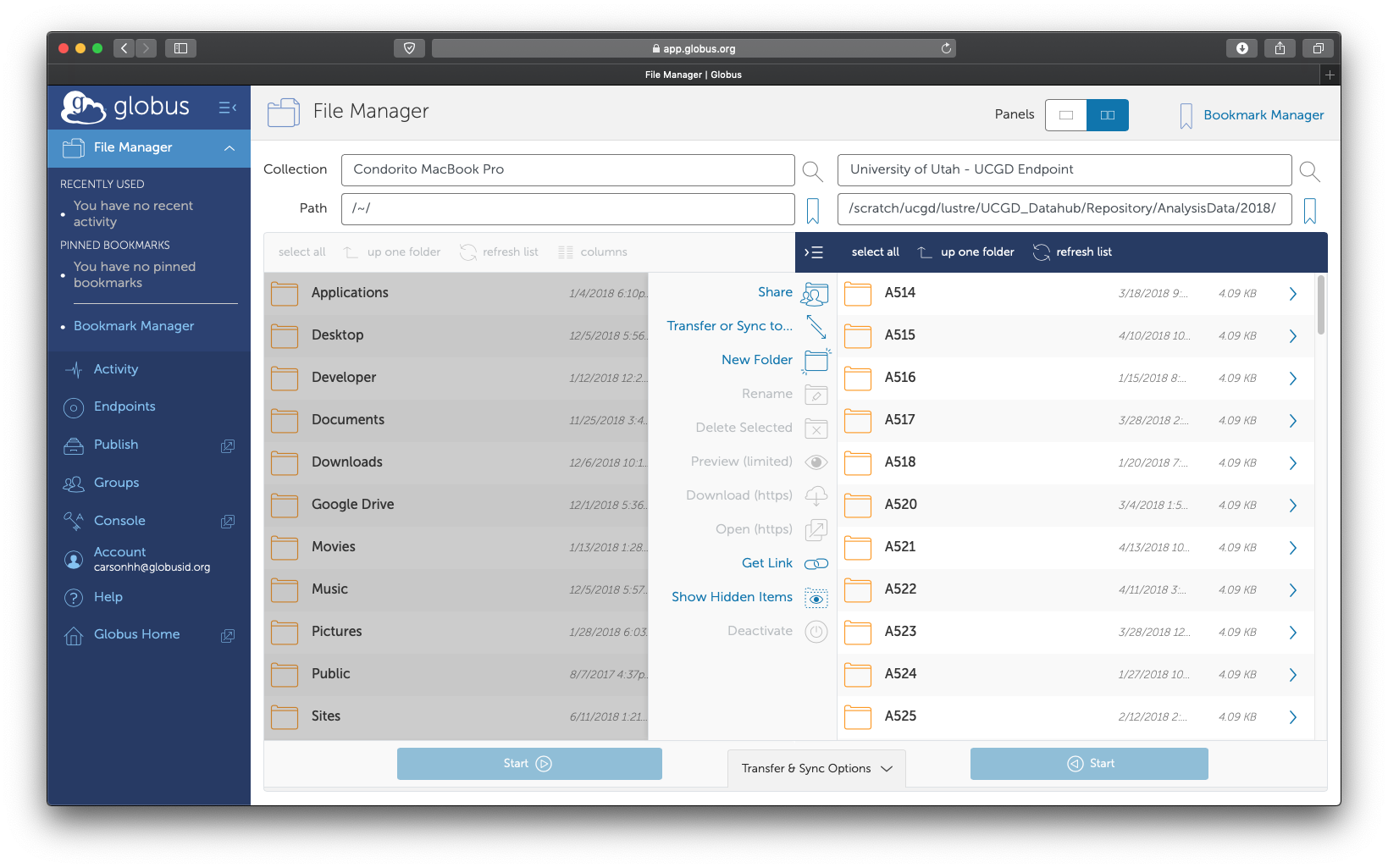The width and height of the screenshot is (1388, 868).
Task: Click the Globus logo in the sidebar
Action: click(x=125, y=108)
